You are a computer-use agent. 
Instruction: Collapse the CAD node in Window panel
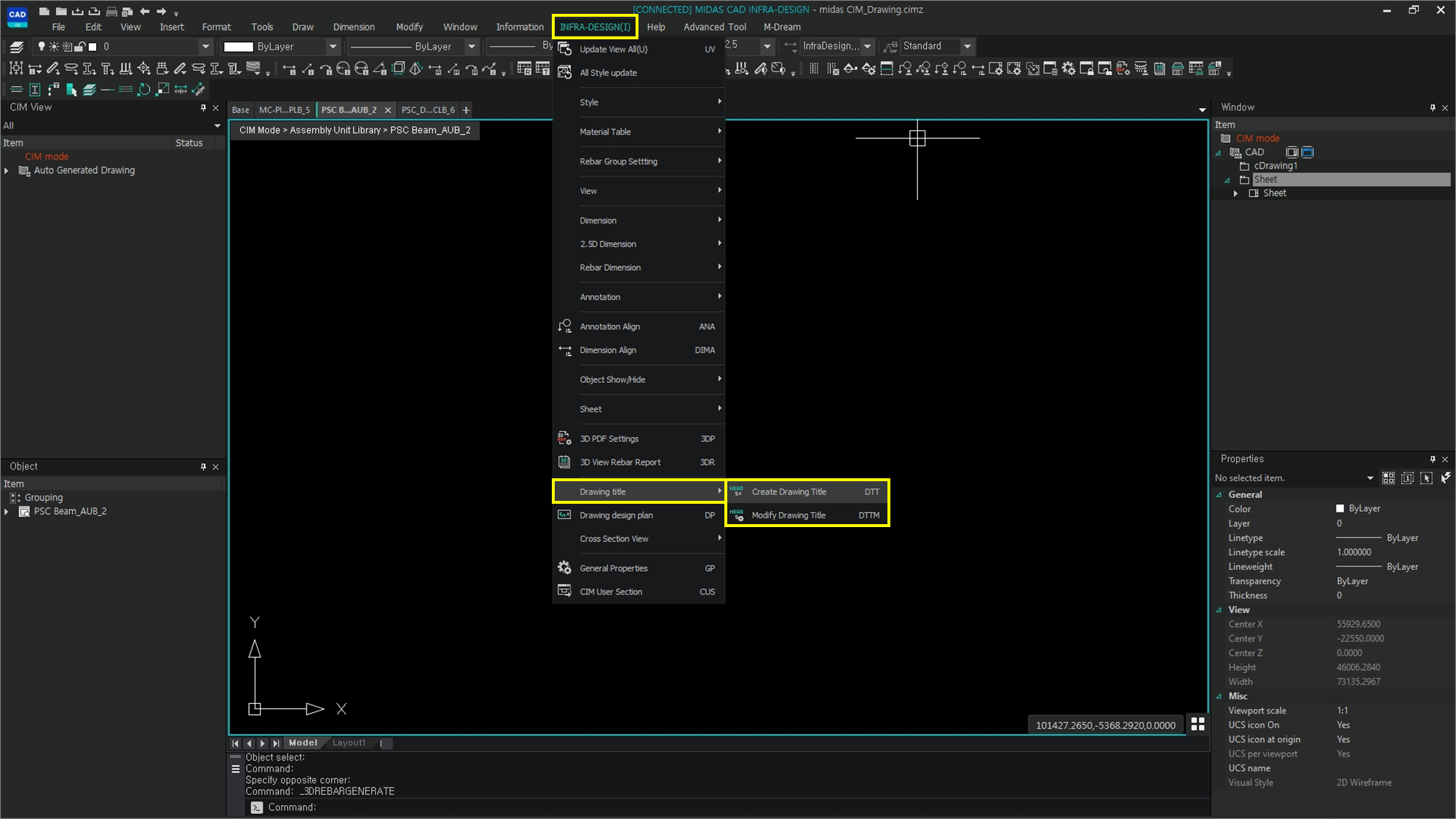coord(1219,152)
